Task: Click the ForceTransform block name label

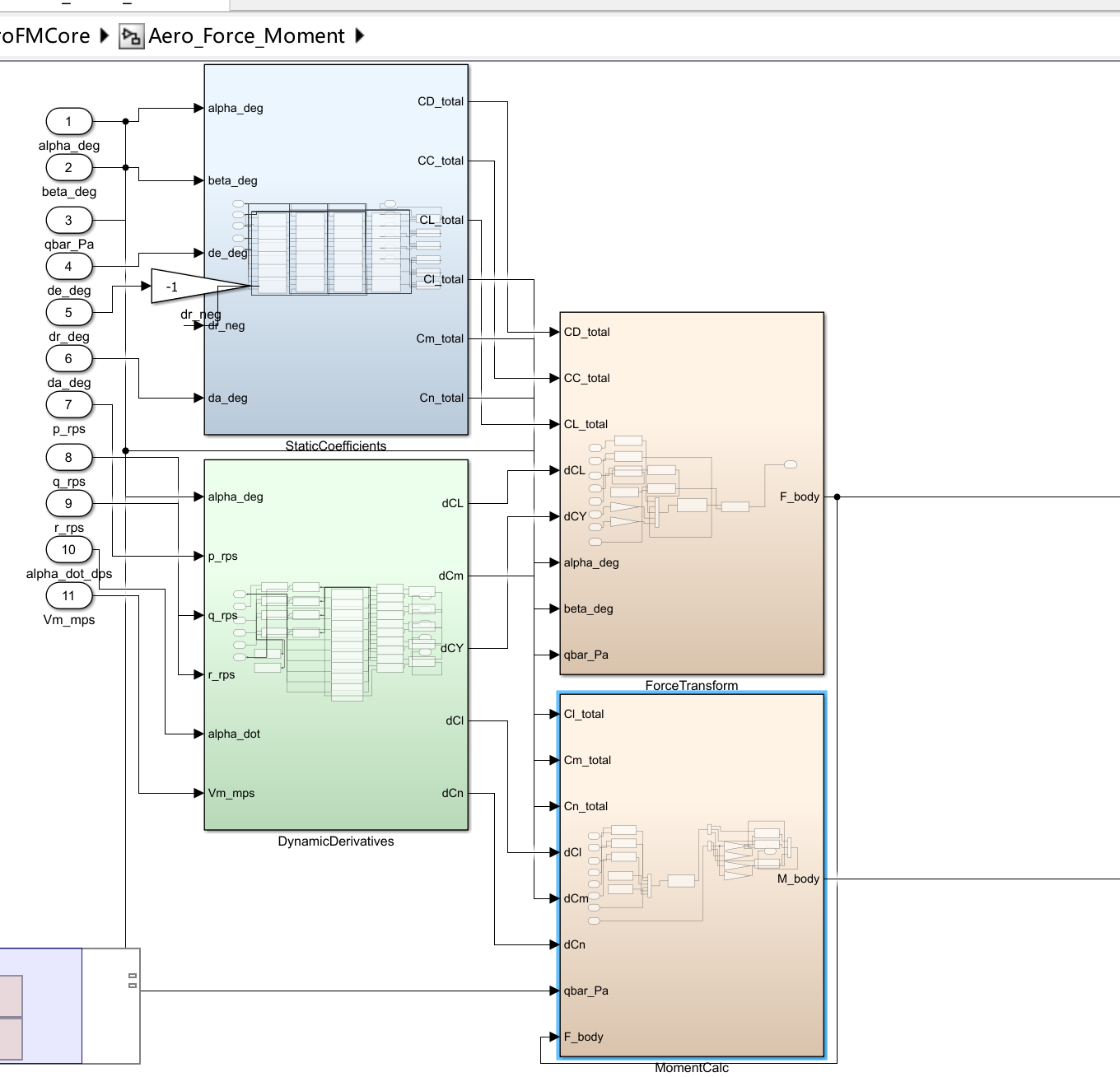Action: pos(692,685)
